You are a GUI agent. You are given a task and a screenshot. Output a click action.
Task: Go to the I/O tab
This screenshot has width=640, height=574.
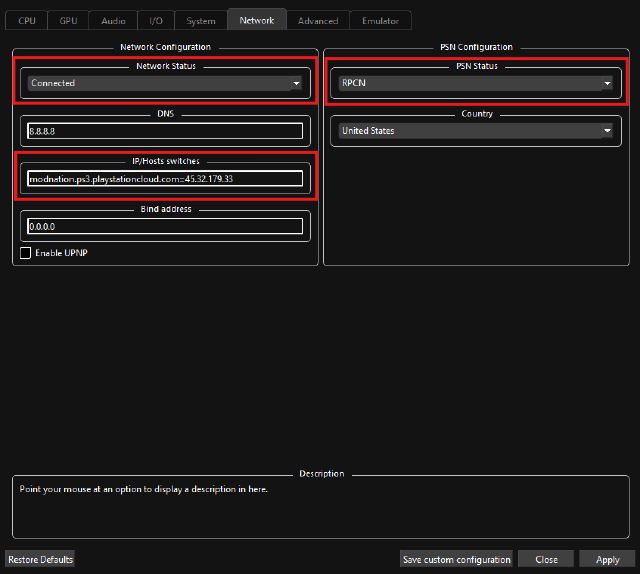point(156,20)
